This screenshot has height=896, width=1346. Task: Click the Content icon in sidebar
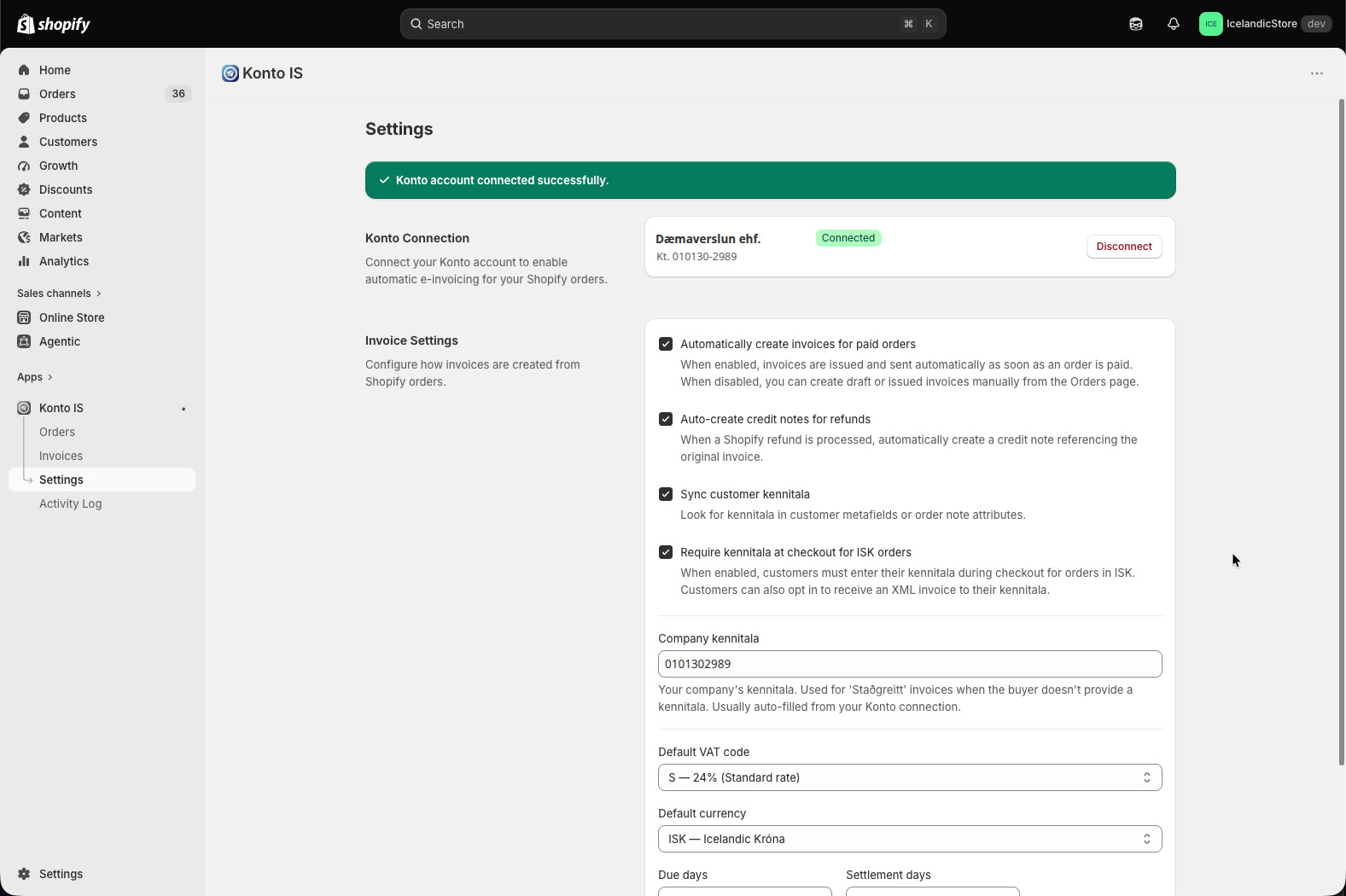pyautogui.click(x=24, y=213)
